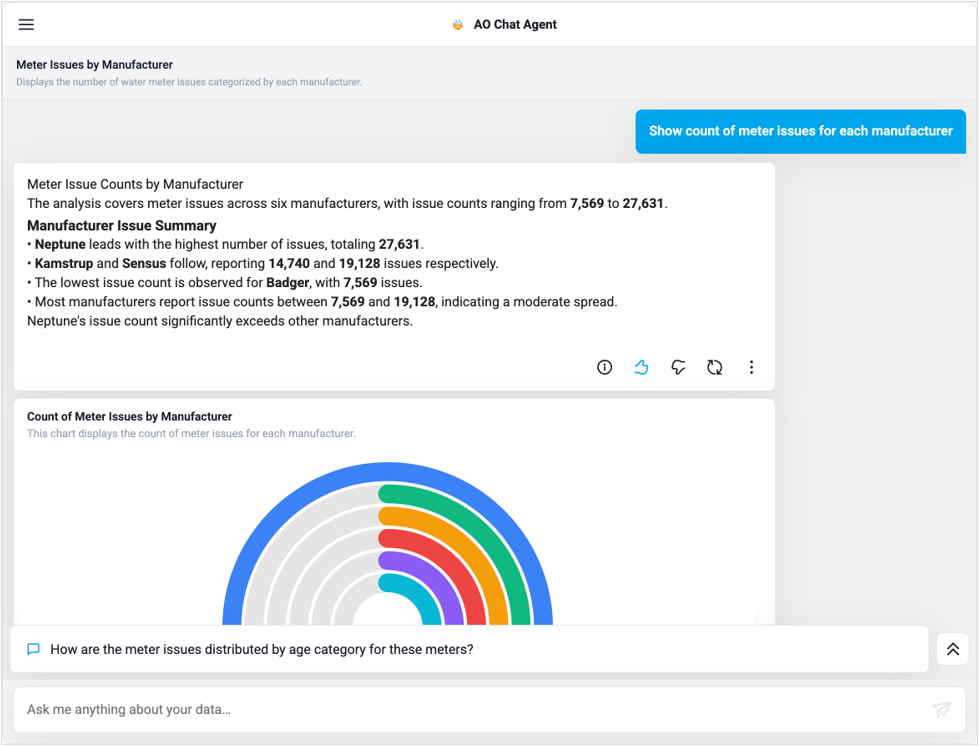This screenshot has height=746, width=979.
Task: Regenerate the response with the refresh icon
Action: click(715, 367)
